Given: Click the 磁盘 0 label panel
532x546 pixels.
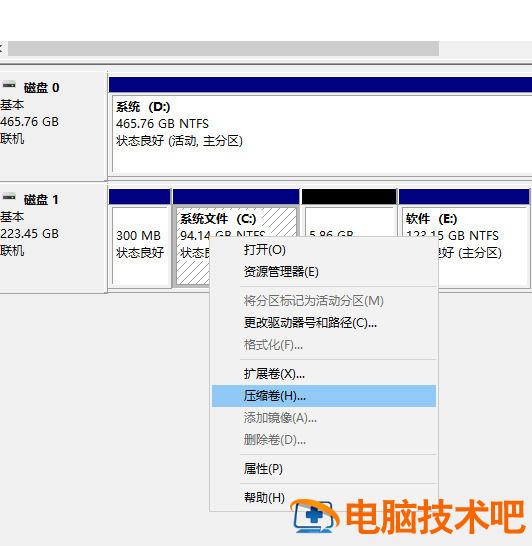Looking at the screenshot, I should pyautogui.click(x=53, y=125).
